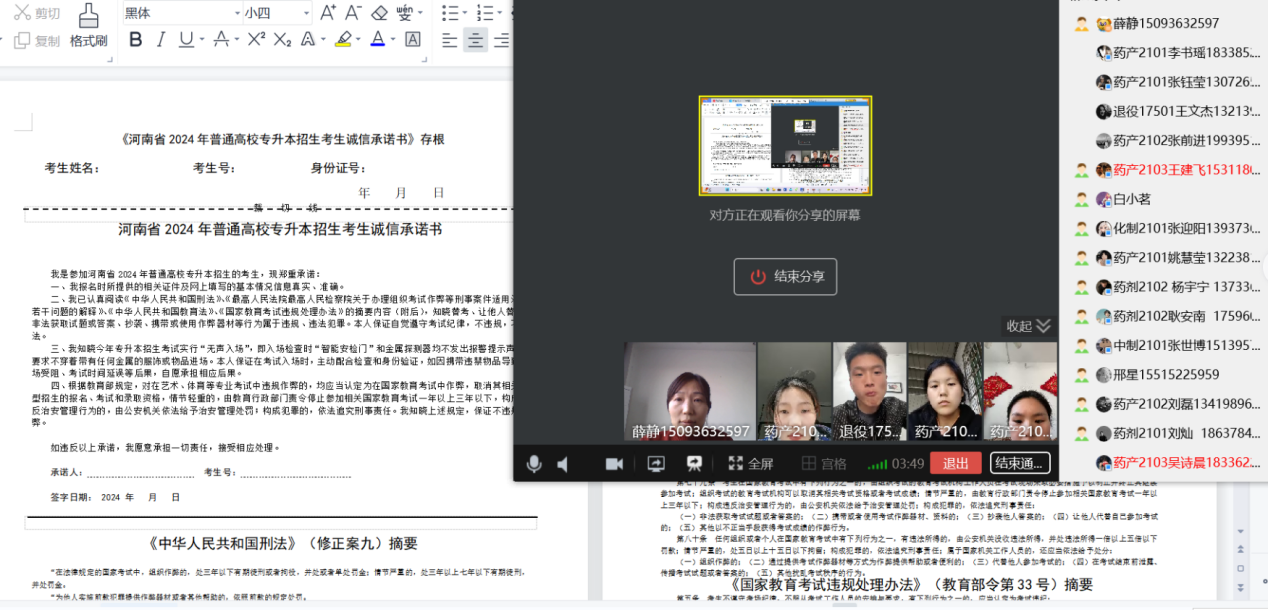Toggle camera video in call bar
This screenshot has width=1268, height=610.
(x=614, y=463)
